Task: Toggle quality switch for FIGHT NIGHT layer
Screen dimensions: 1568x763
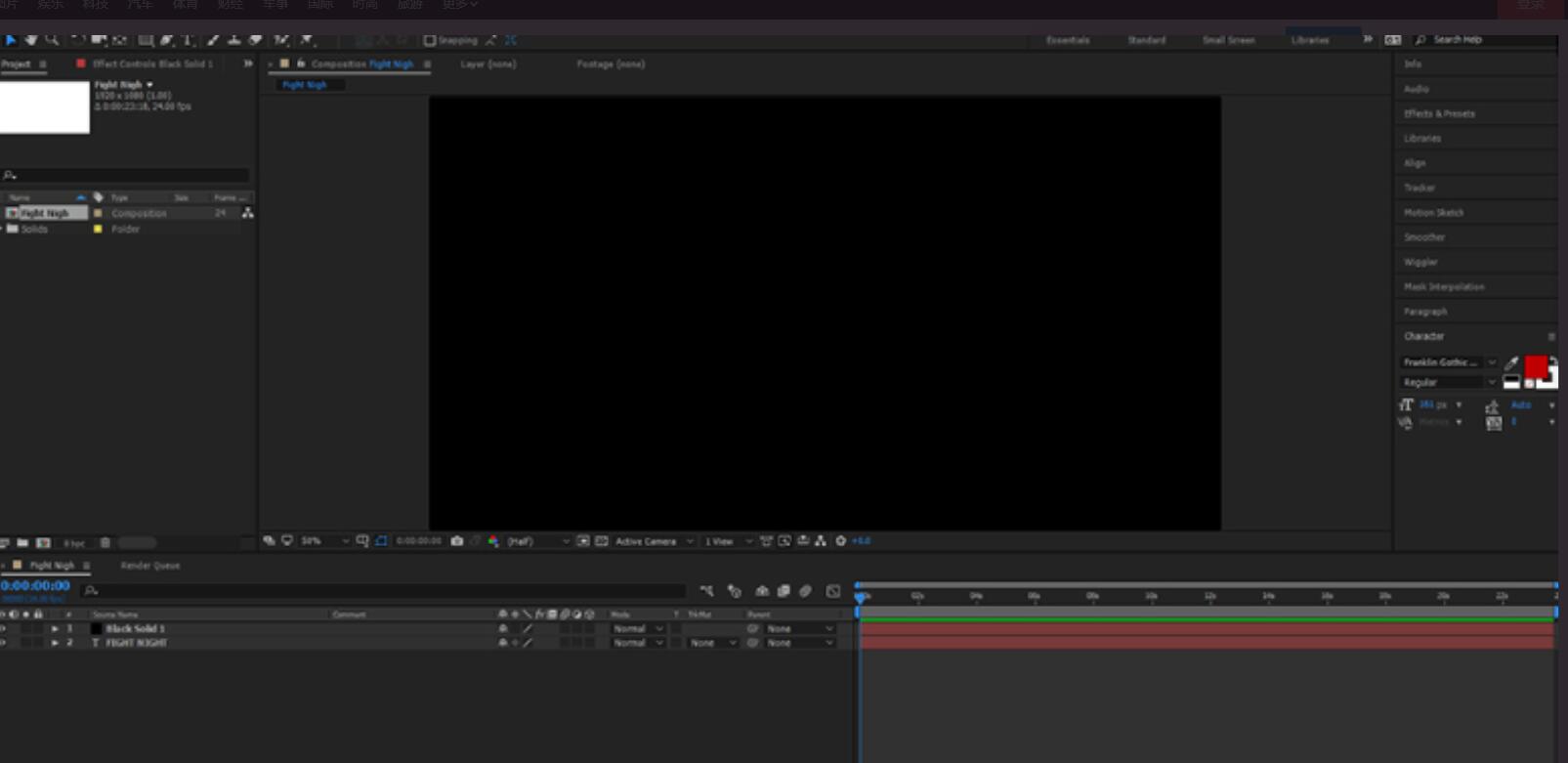Action: click(x=528, y=643)
